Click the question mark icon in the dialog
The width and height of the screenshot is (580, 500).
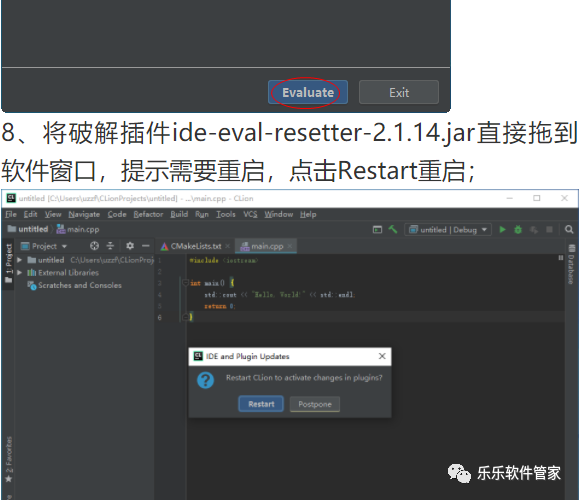pyautogui.click(x=205, y=380)
